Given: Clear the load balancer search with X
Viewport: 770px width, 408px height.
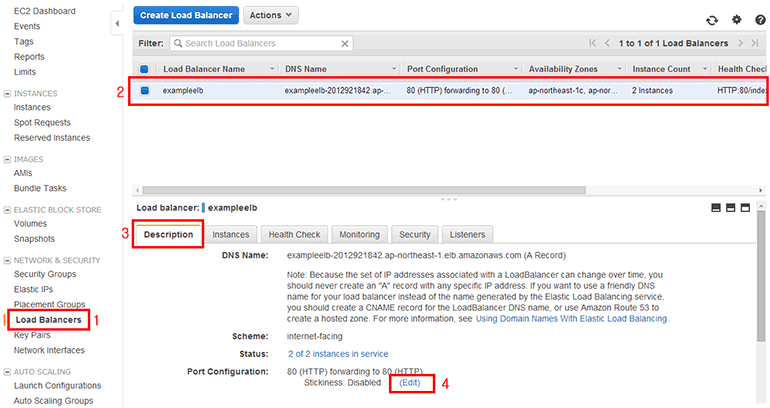Looking at the screenshot, I should click(x=346, y=44).
